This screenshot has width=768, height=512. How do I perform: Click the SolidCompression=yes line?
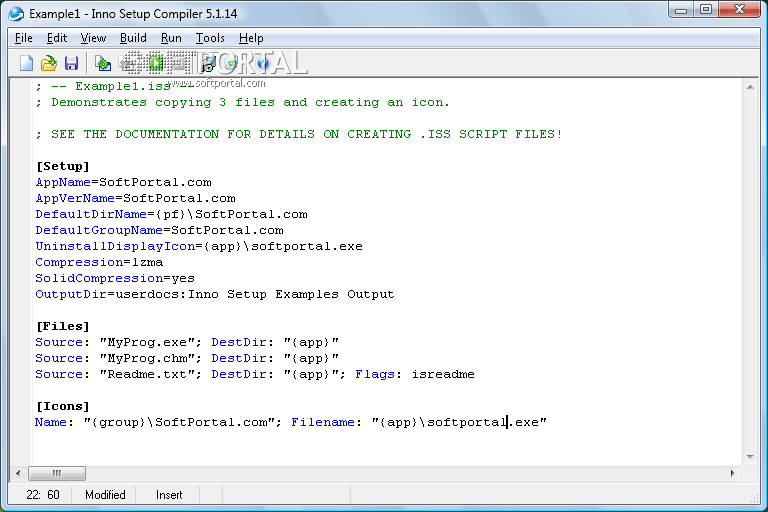click(x=115, y=278)
